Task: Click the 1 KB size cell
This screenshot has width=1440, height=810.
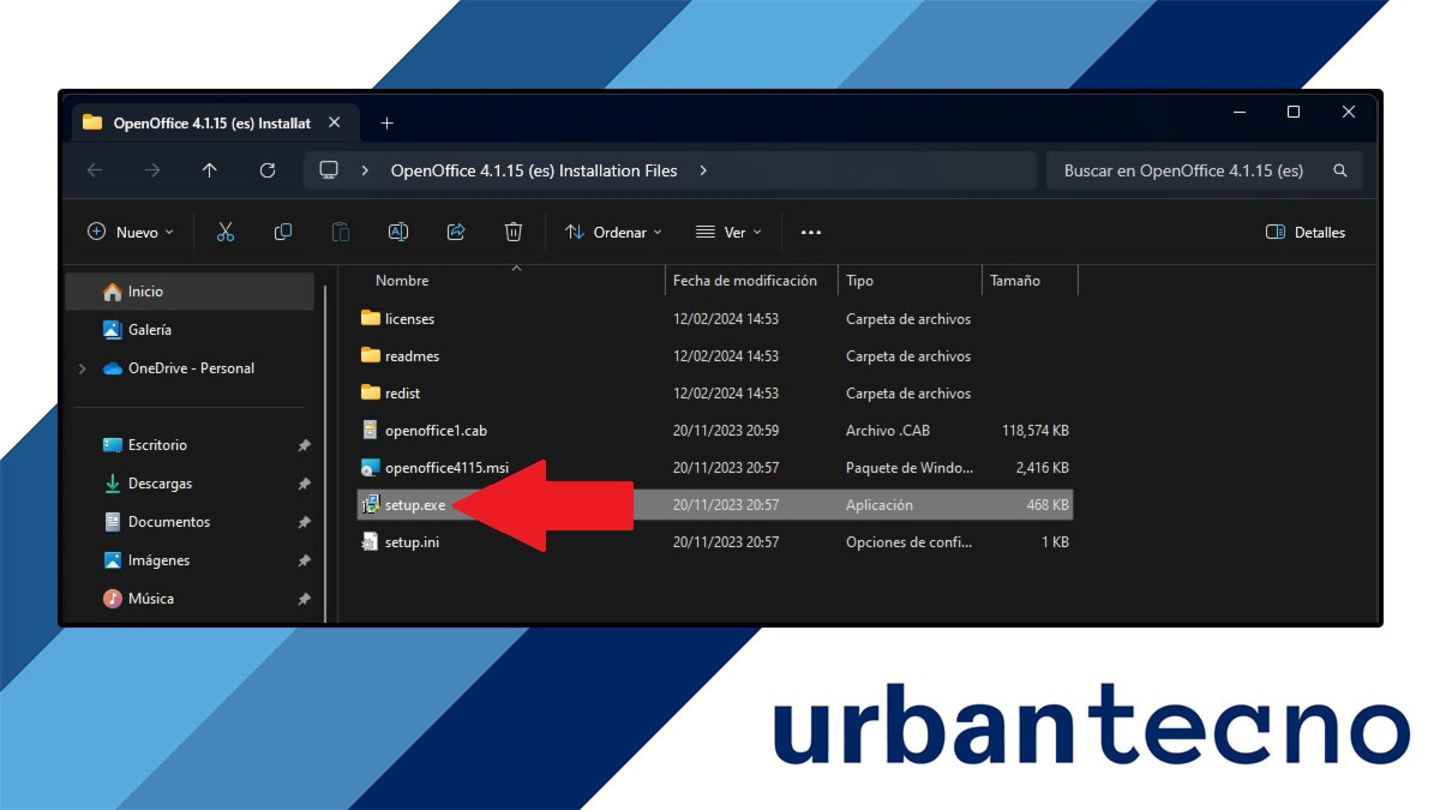Action: click(1055, 542)
